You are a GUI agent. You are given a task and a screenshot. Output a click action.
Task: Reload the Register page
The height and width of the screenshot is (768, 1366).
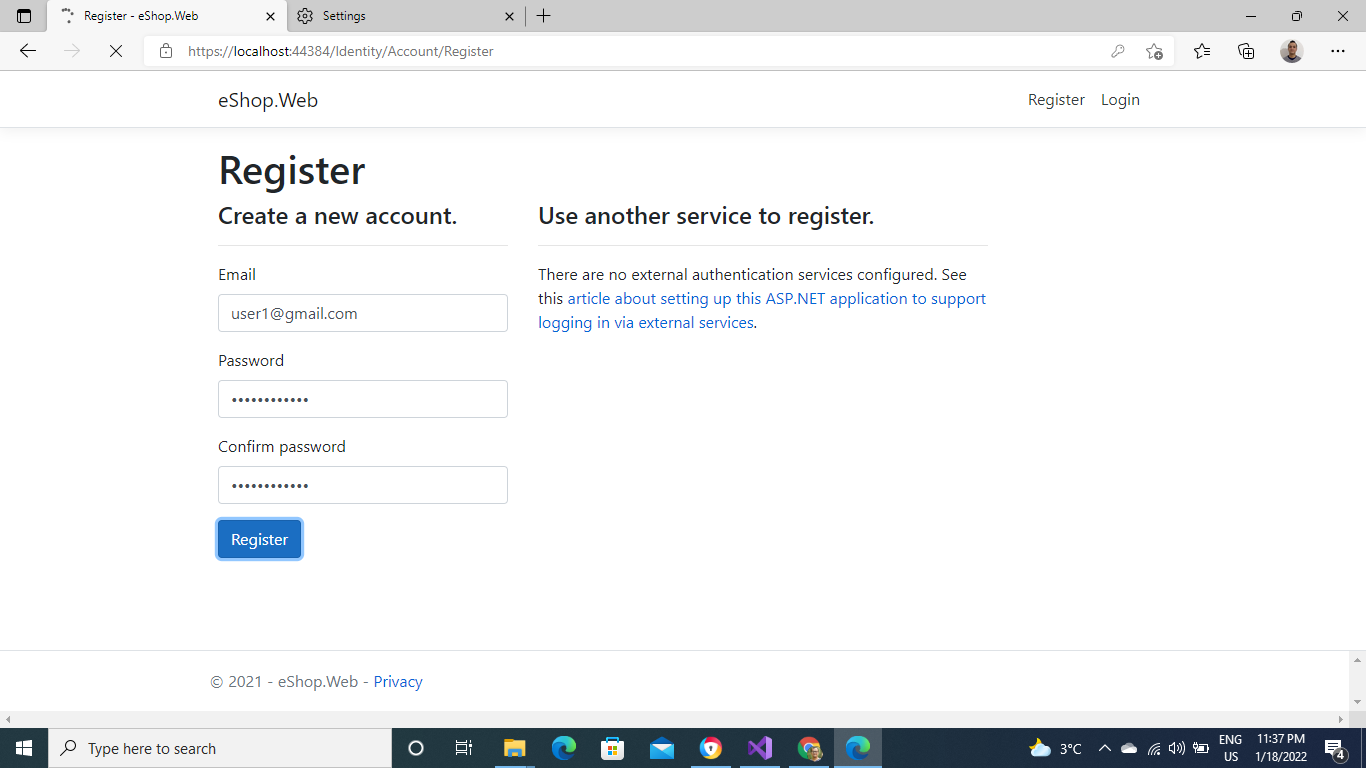(116, 51)
